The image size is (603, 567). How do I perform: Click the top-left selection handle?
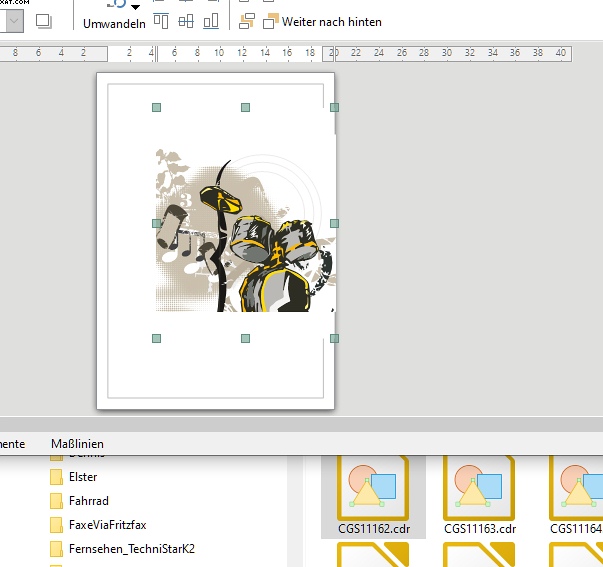pos(156,107)
